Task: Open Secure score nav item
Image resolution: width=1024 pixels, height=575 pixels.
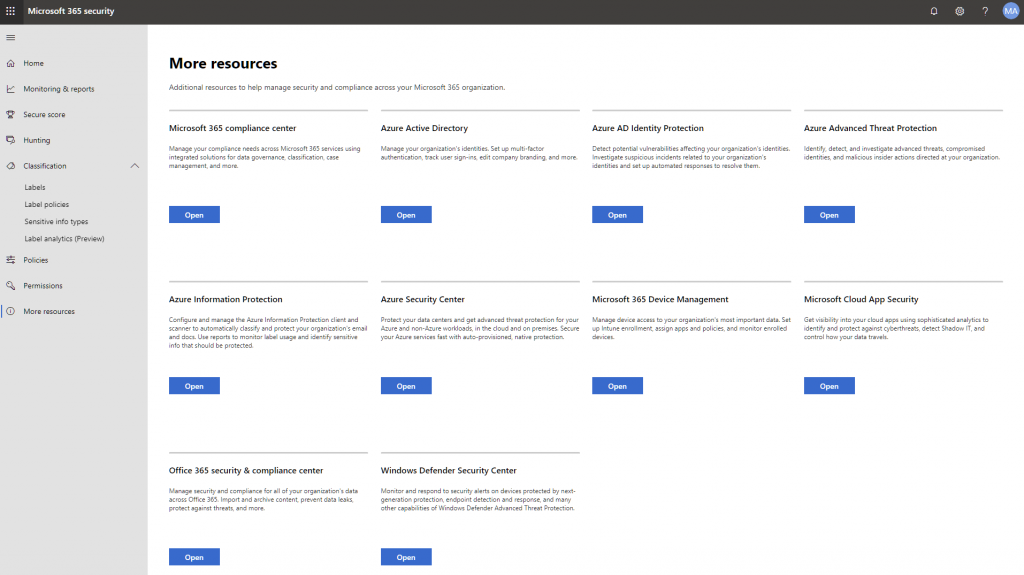Action: (x=44, y=114)
